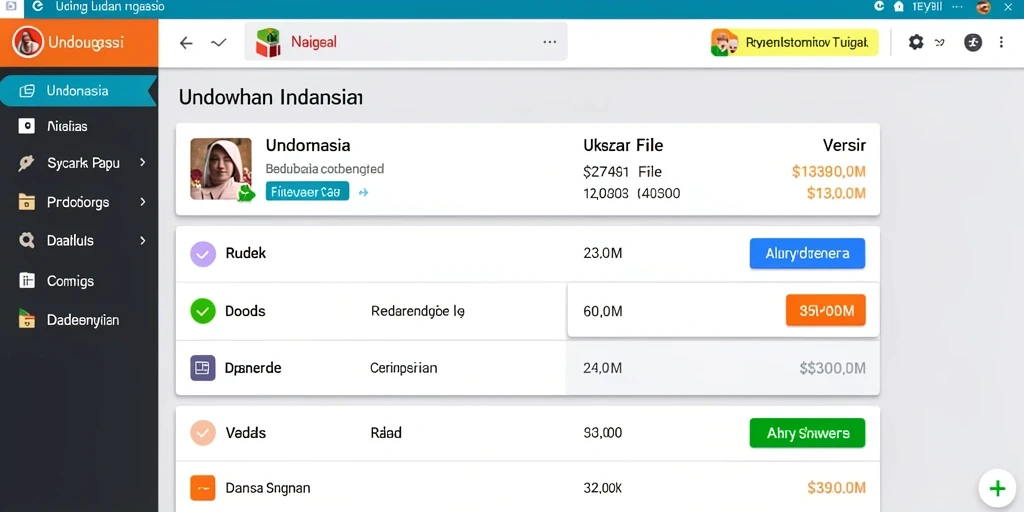Toggle the purple check on Rudek row
1024x512 pixels.
pyautogui.click(x=202, y=253)
